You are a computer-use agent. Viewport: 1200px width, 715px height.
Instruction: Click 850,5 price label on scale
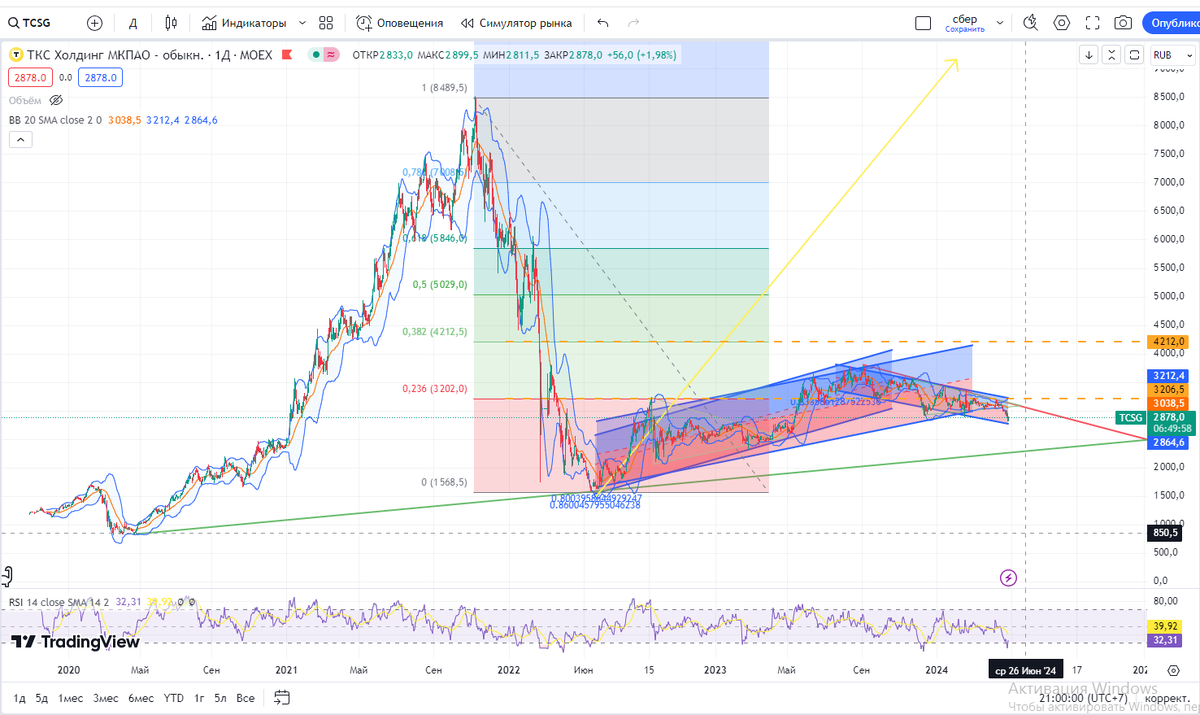point(1167,534)
